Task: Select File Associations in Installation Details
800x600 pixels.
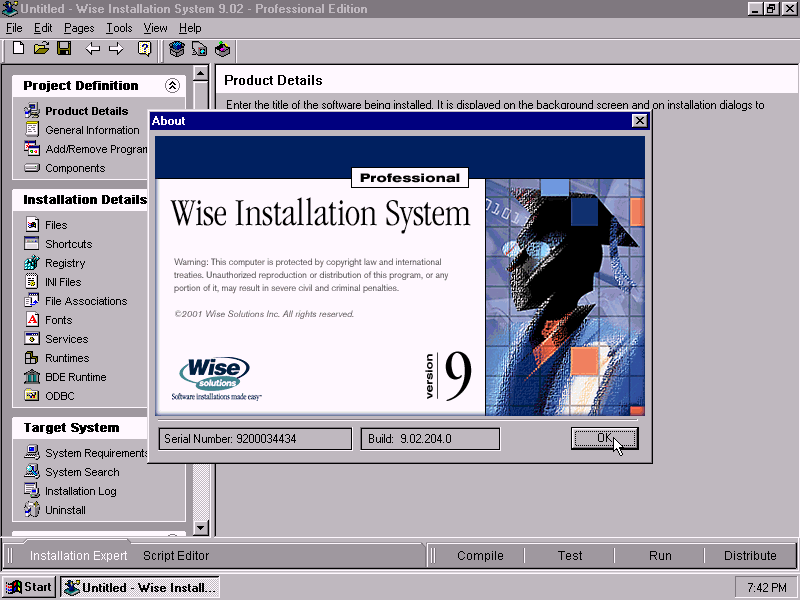Action: 86,301
